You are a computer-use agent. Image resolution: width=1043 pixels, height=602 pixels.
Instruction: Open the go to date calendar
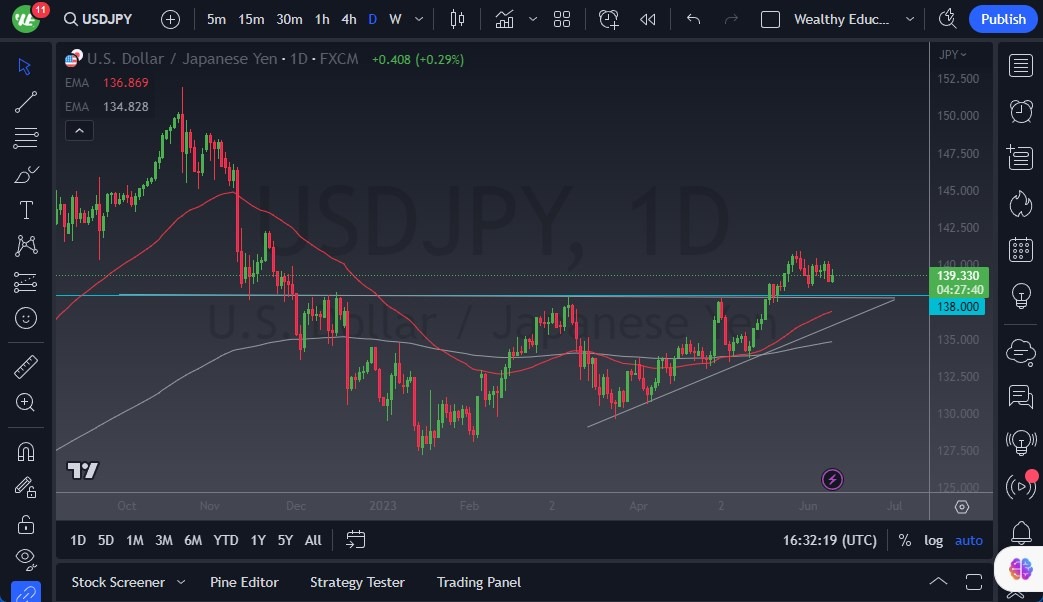356,539
